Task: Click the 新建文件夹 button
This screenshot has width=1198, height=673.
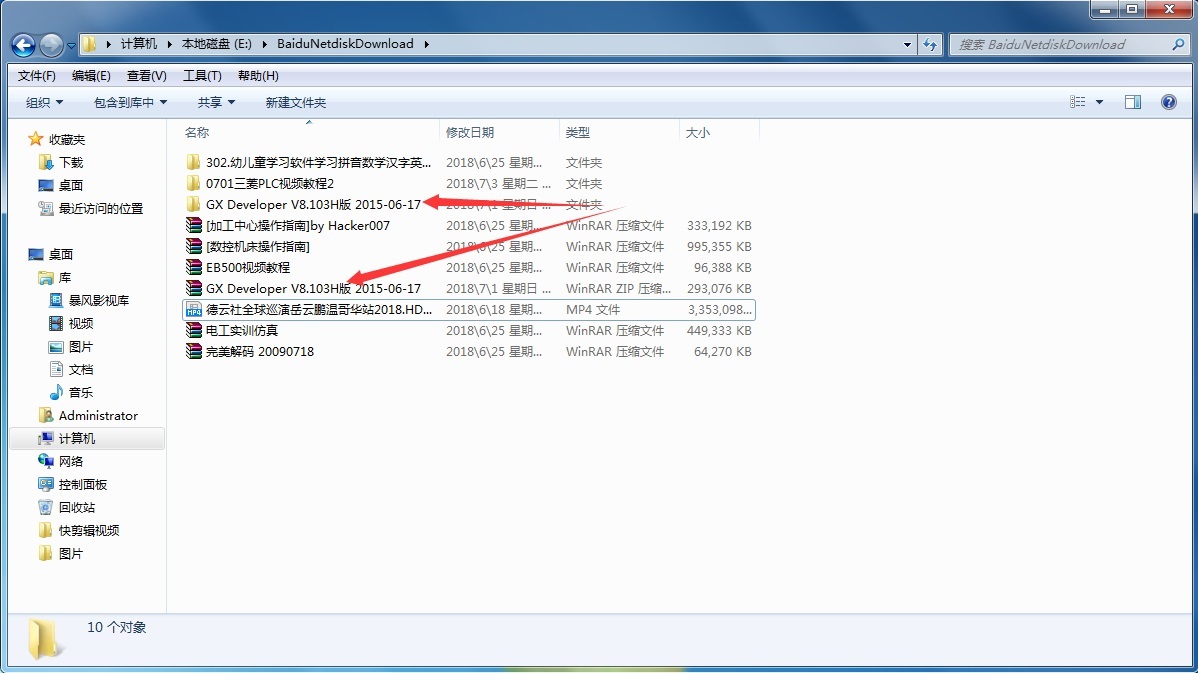Action: point(294,101)
